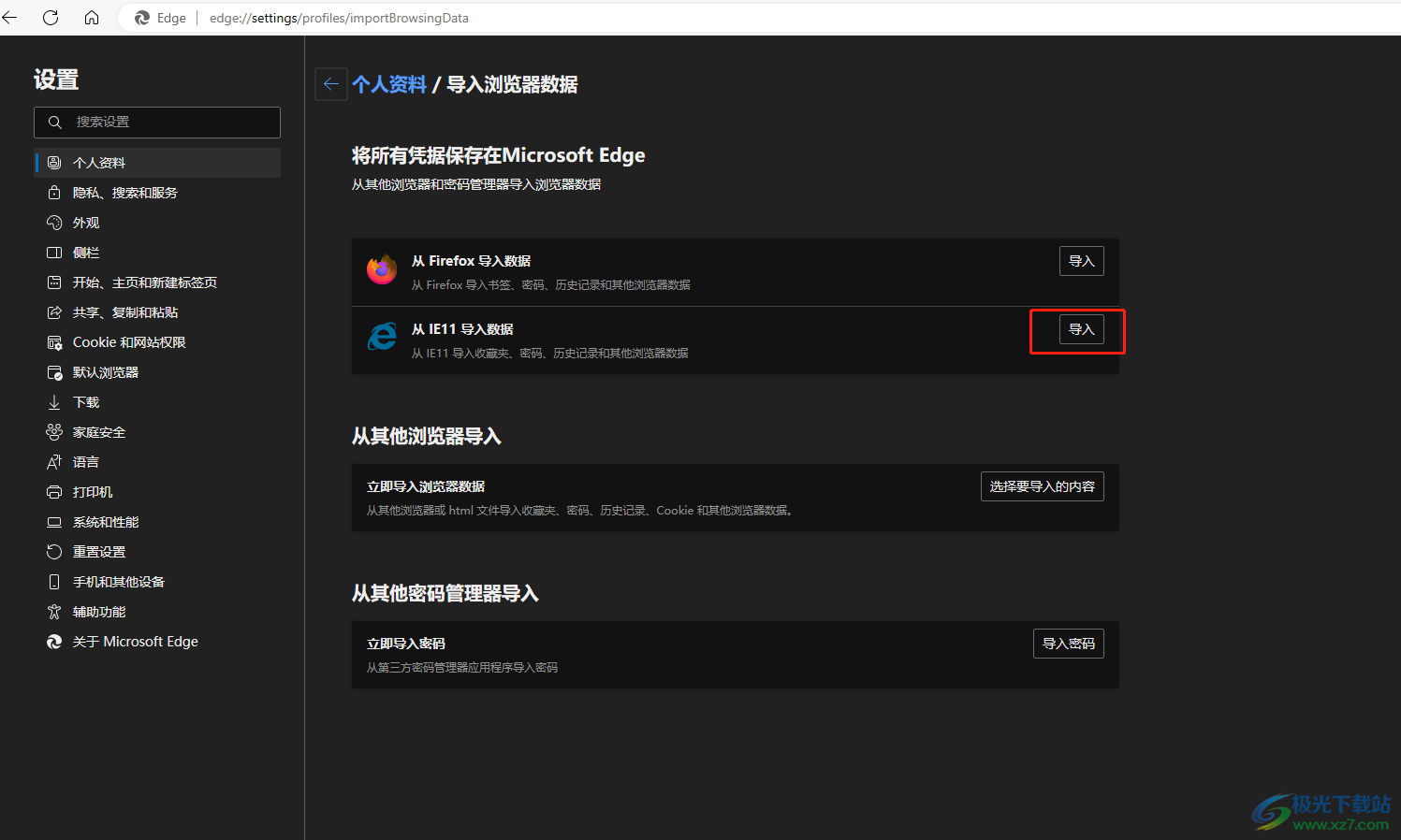Viewport: 1401px width, 840px height.
Task: Click 选择要导入的内容 button
Action: pos(1043,486)
